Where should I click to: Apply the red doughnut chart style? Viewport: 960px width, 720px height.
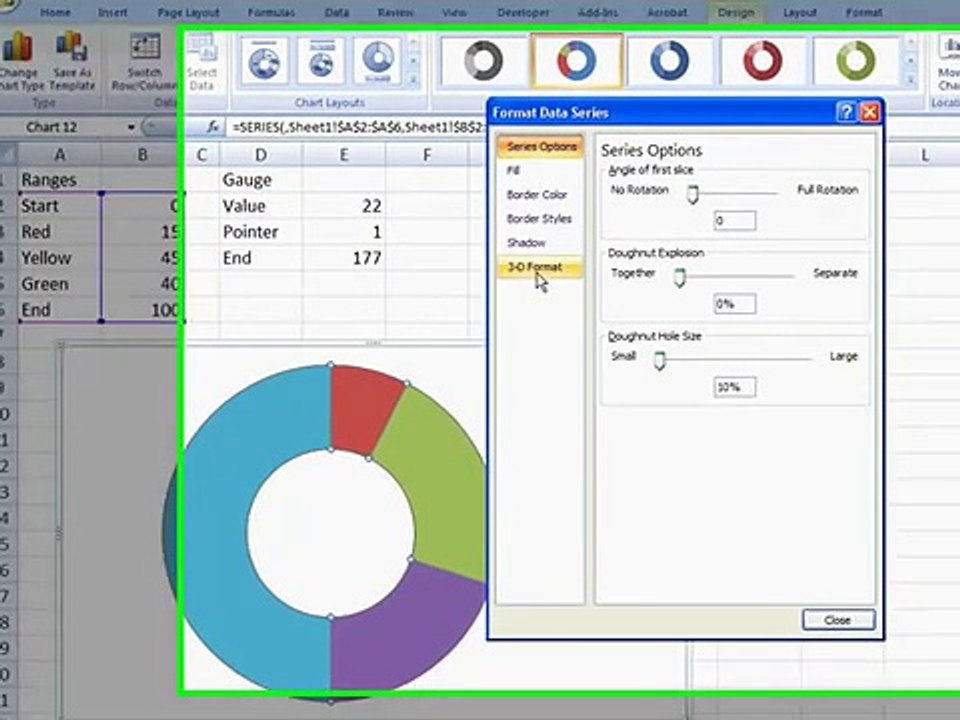(763, 61)
